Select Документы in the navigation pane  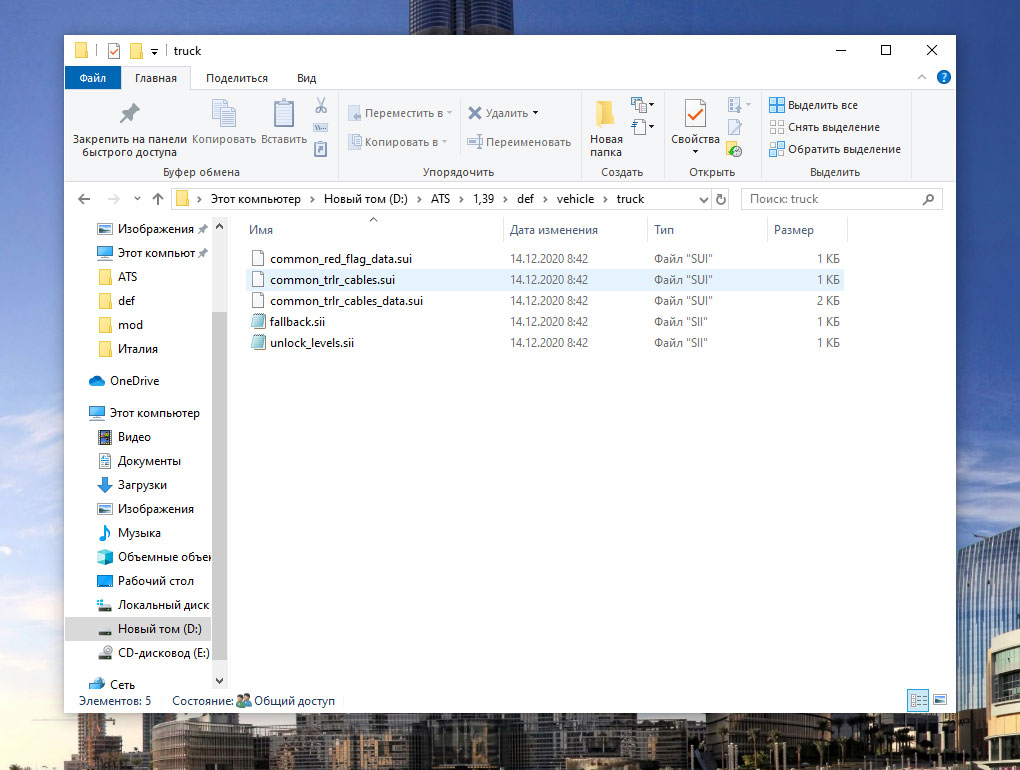[x=149, y=461]
